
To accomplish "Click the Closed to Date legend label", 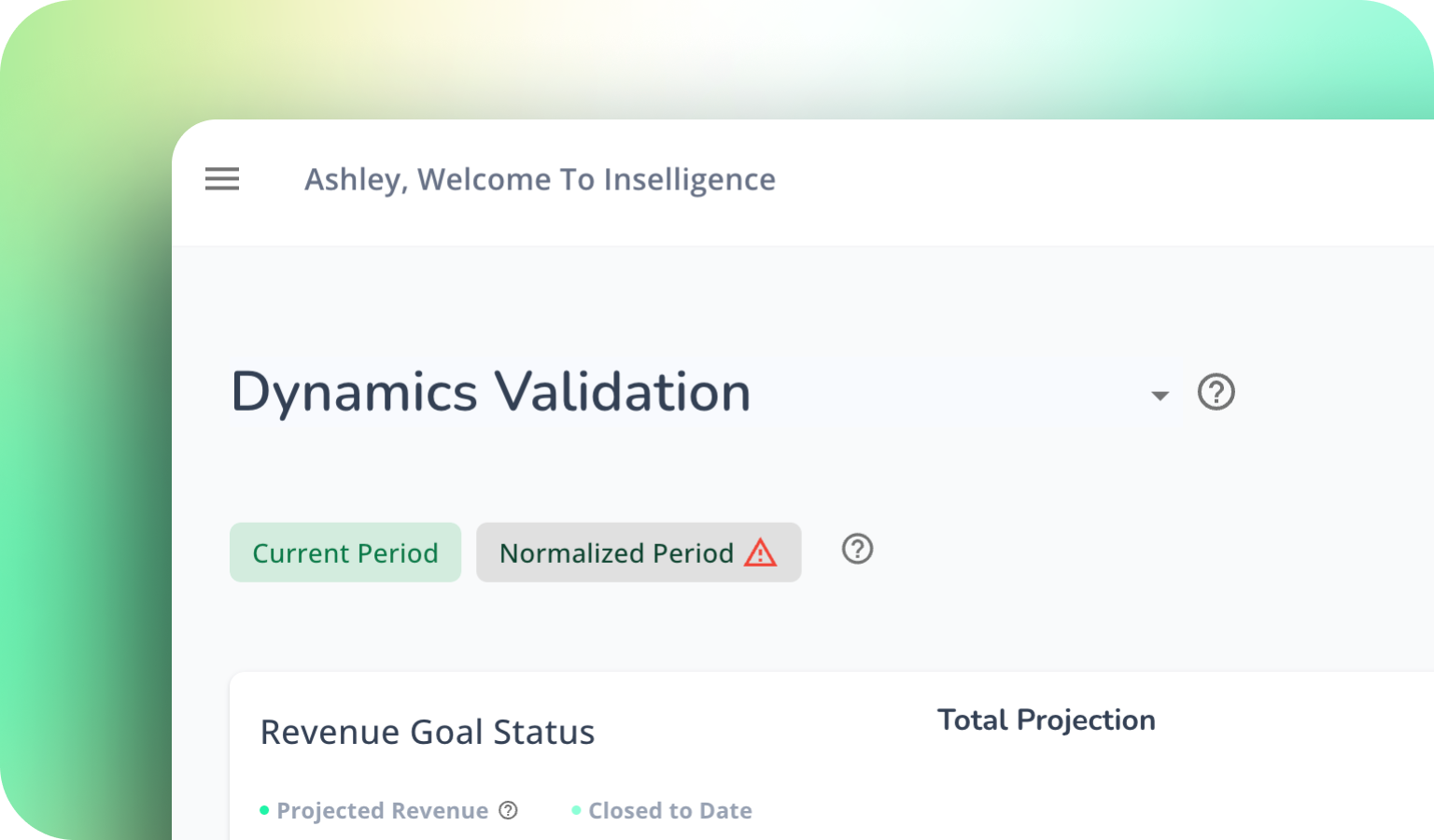I will 670,810.
